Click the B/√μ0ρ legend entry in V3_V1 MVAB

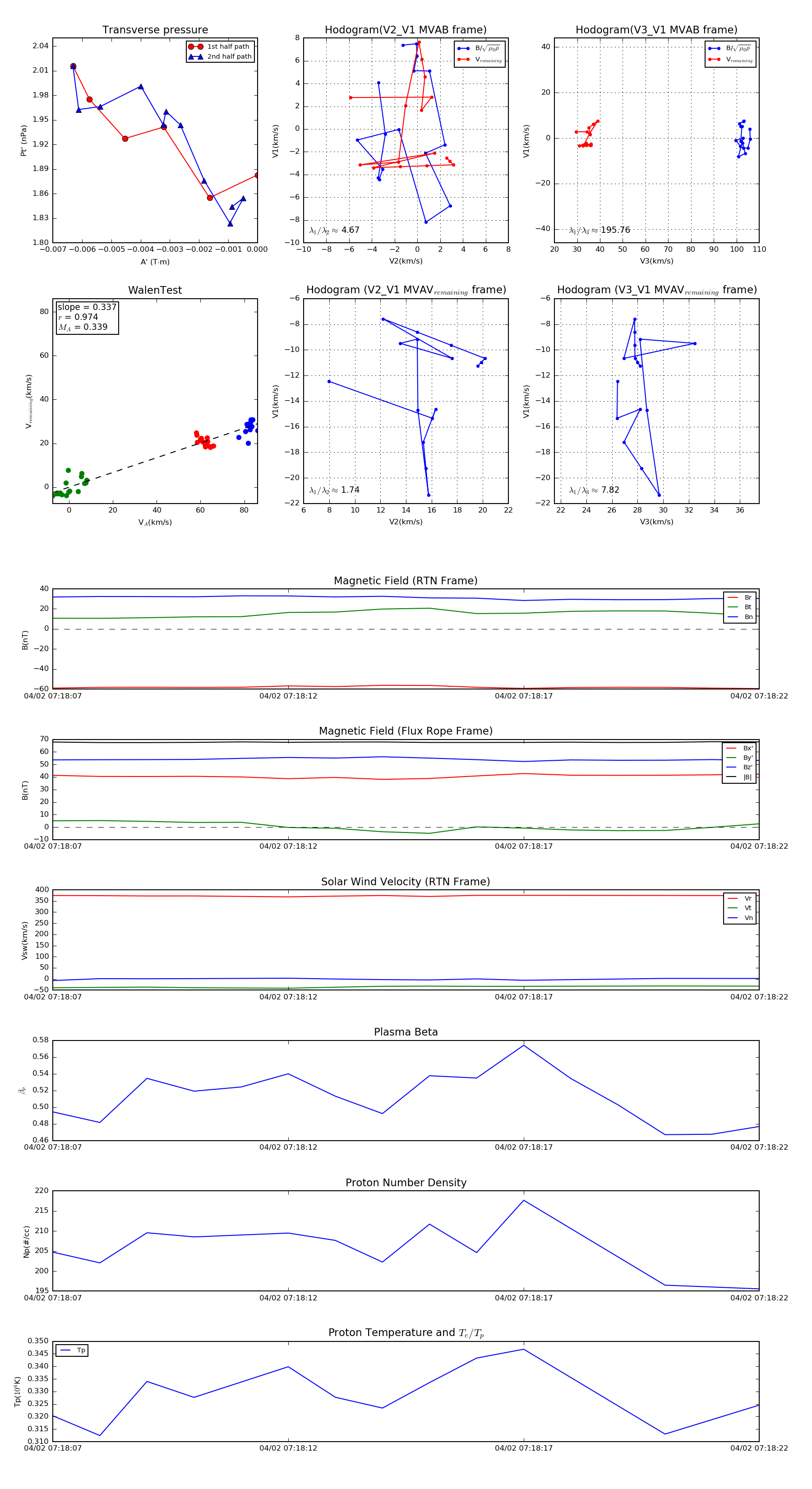(x=730, y=49)
